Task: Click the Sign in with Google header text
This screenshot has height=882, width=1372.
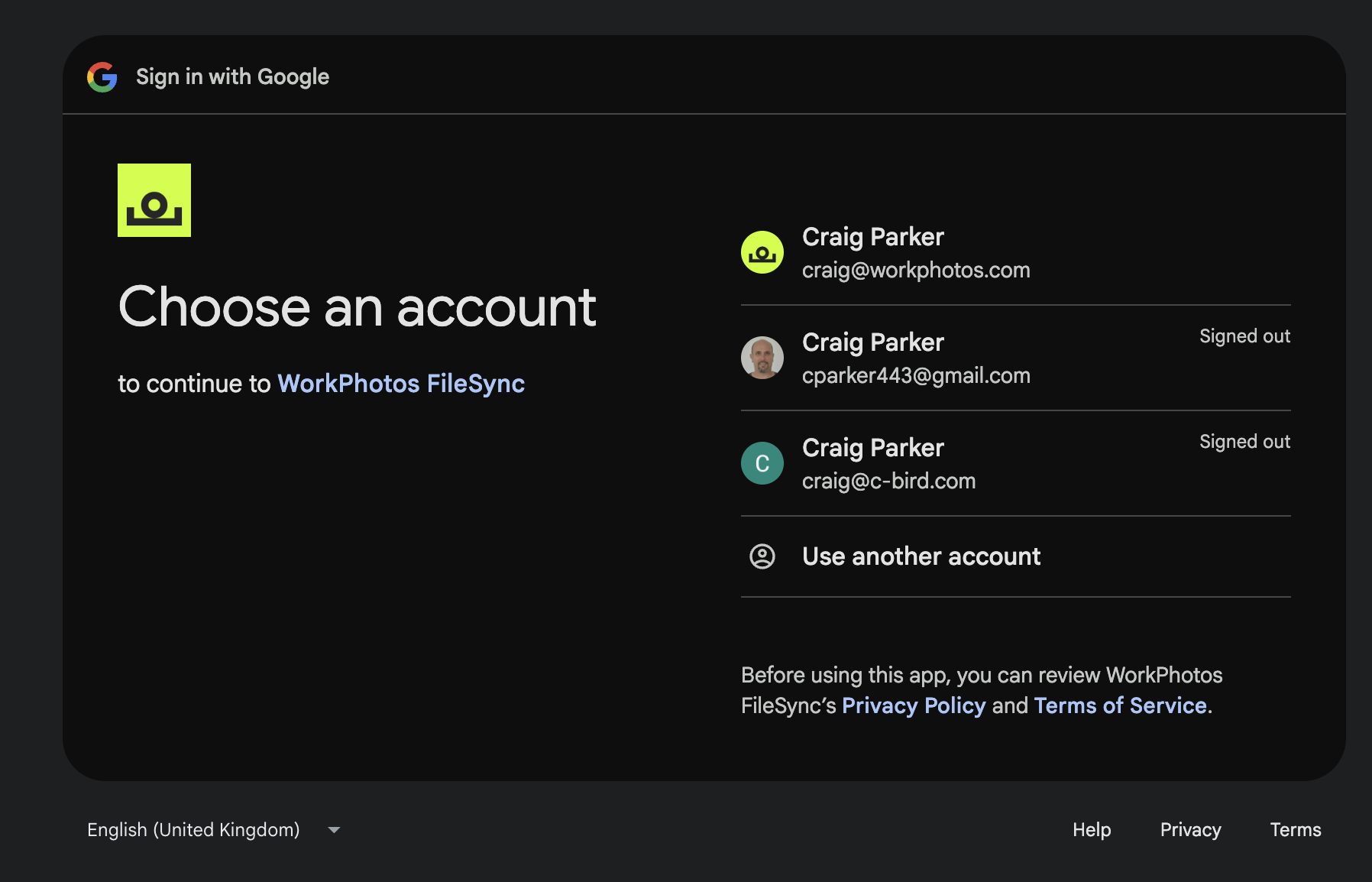Action: 232,77
